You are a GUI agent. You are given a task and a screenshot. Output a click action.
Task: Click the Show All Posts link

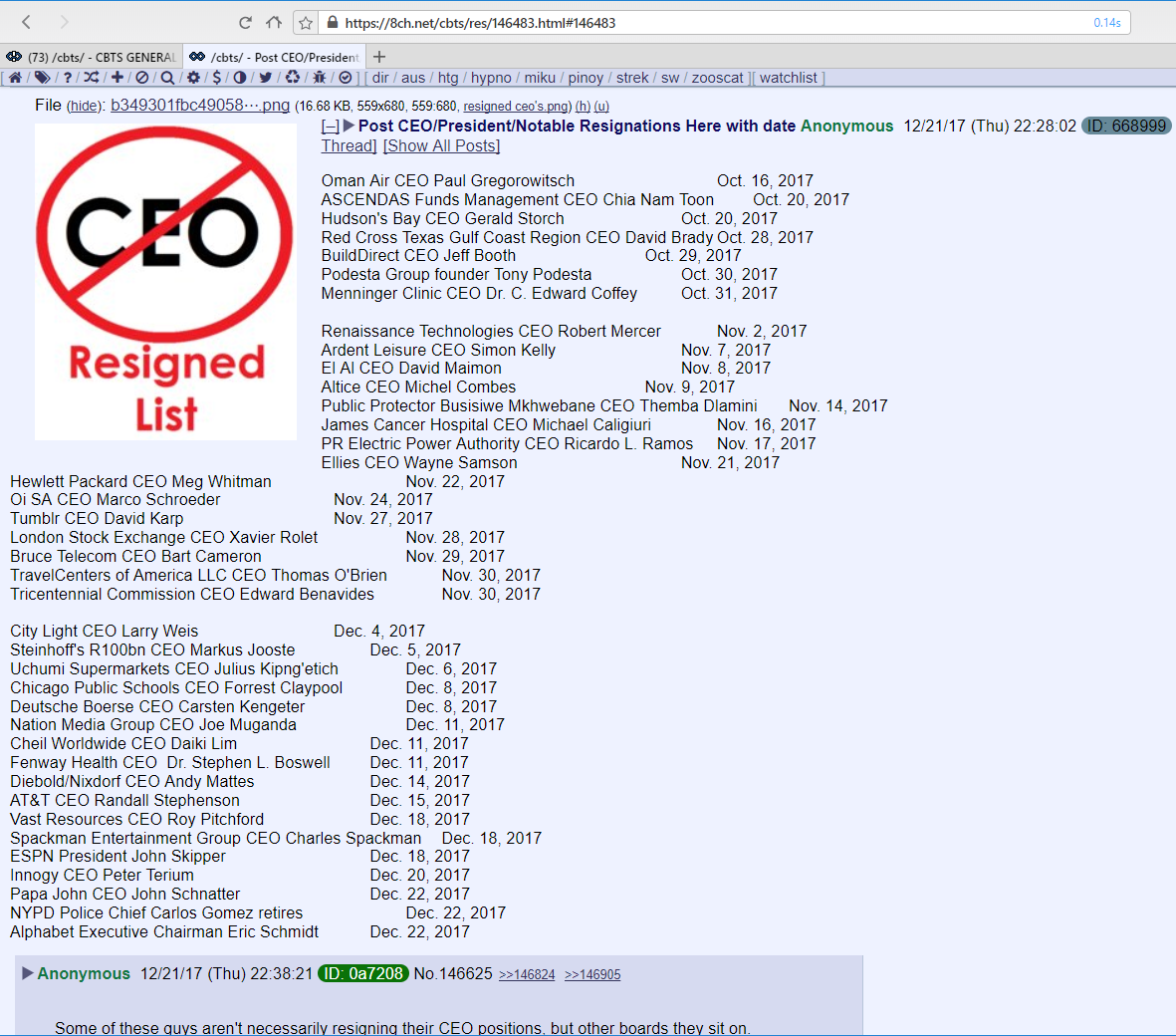[x=441, y=145]
